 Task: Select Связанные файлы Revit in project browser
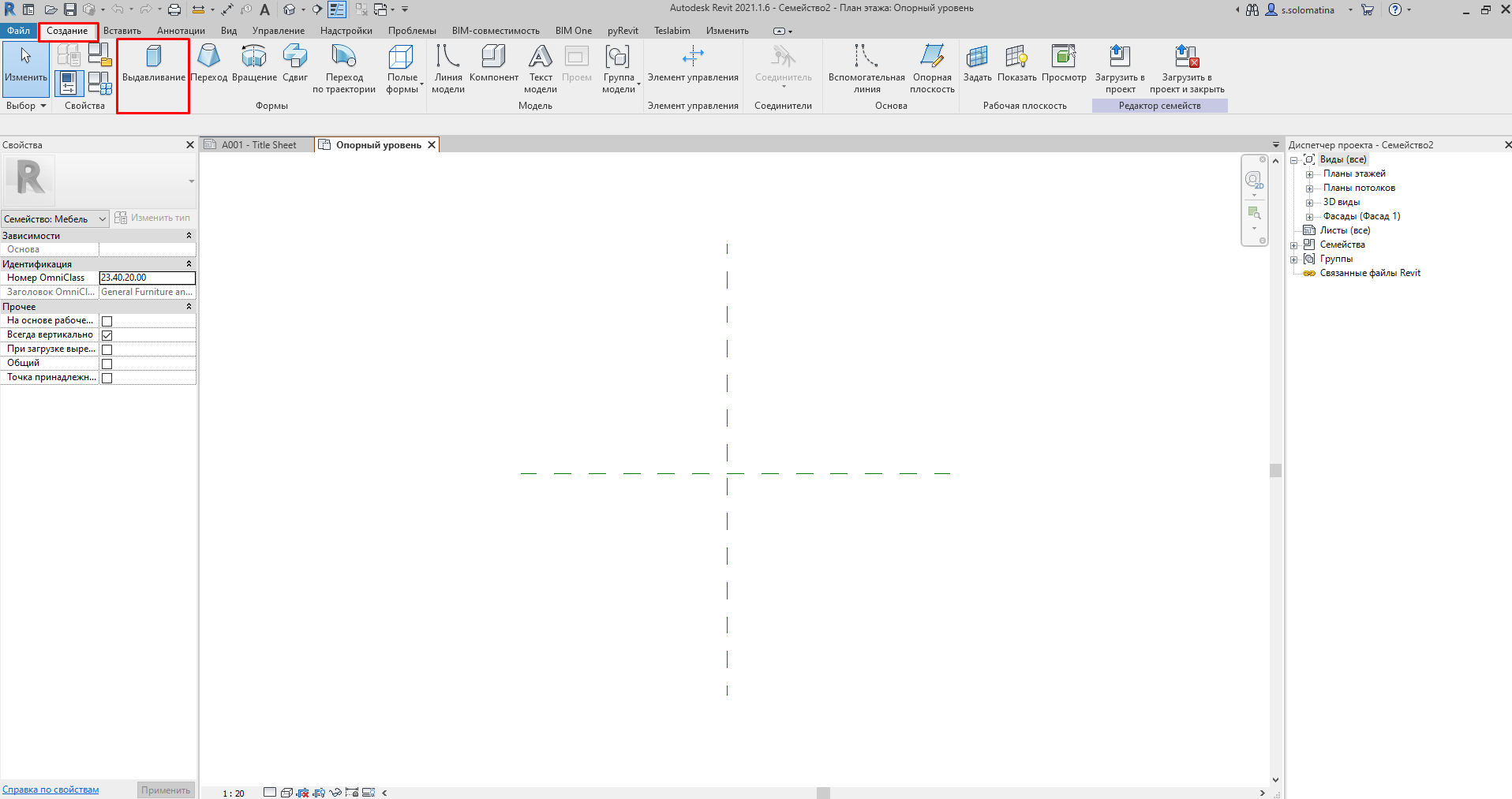(1370, 273)
